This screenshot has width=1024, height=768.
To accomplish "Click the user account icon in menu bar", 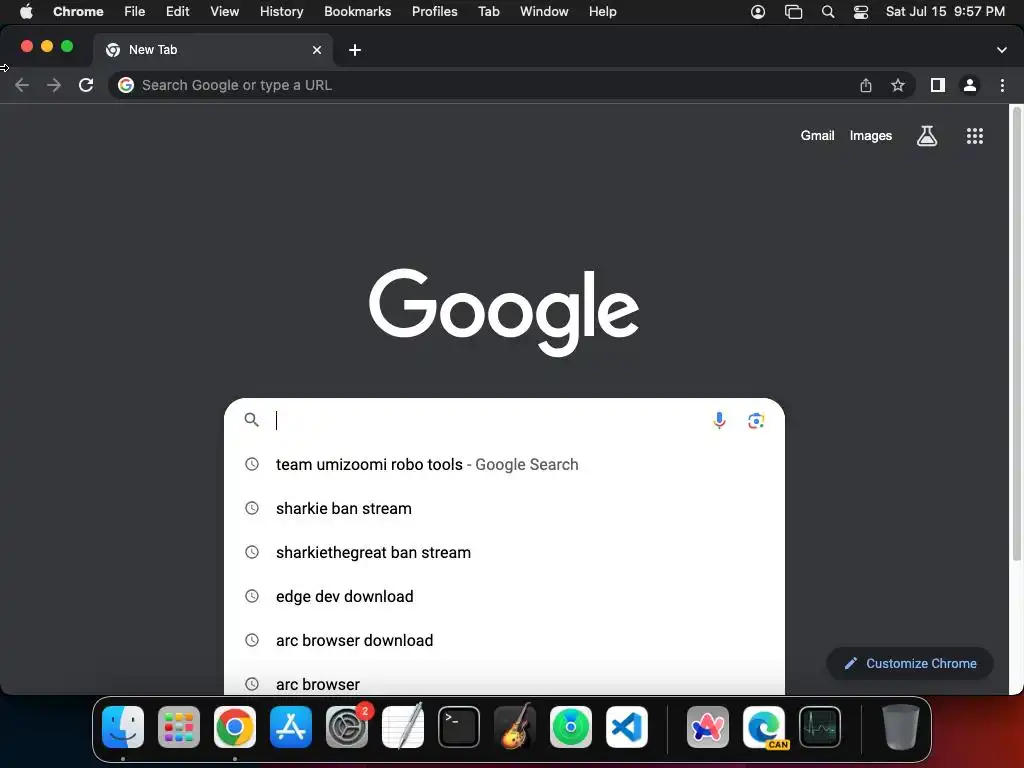I will [x=758, y=12].
